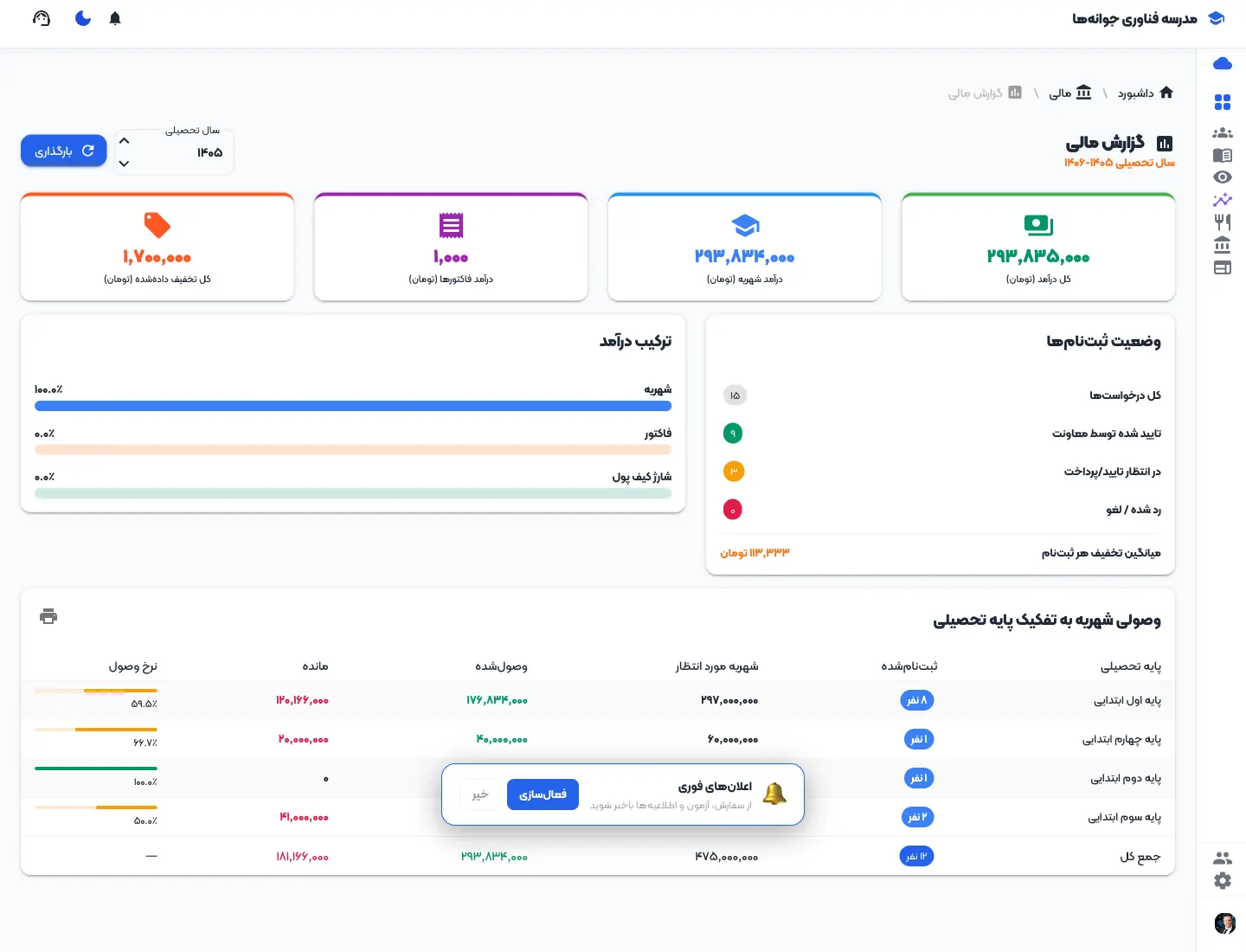1246x952 pixels.
Task: Open the open-book sidebar icon
Action: coord(1223,156)
